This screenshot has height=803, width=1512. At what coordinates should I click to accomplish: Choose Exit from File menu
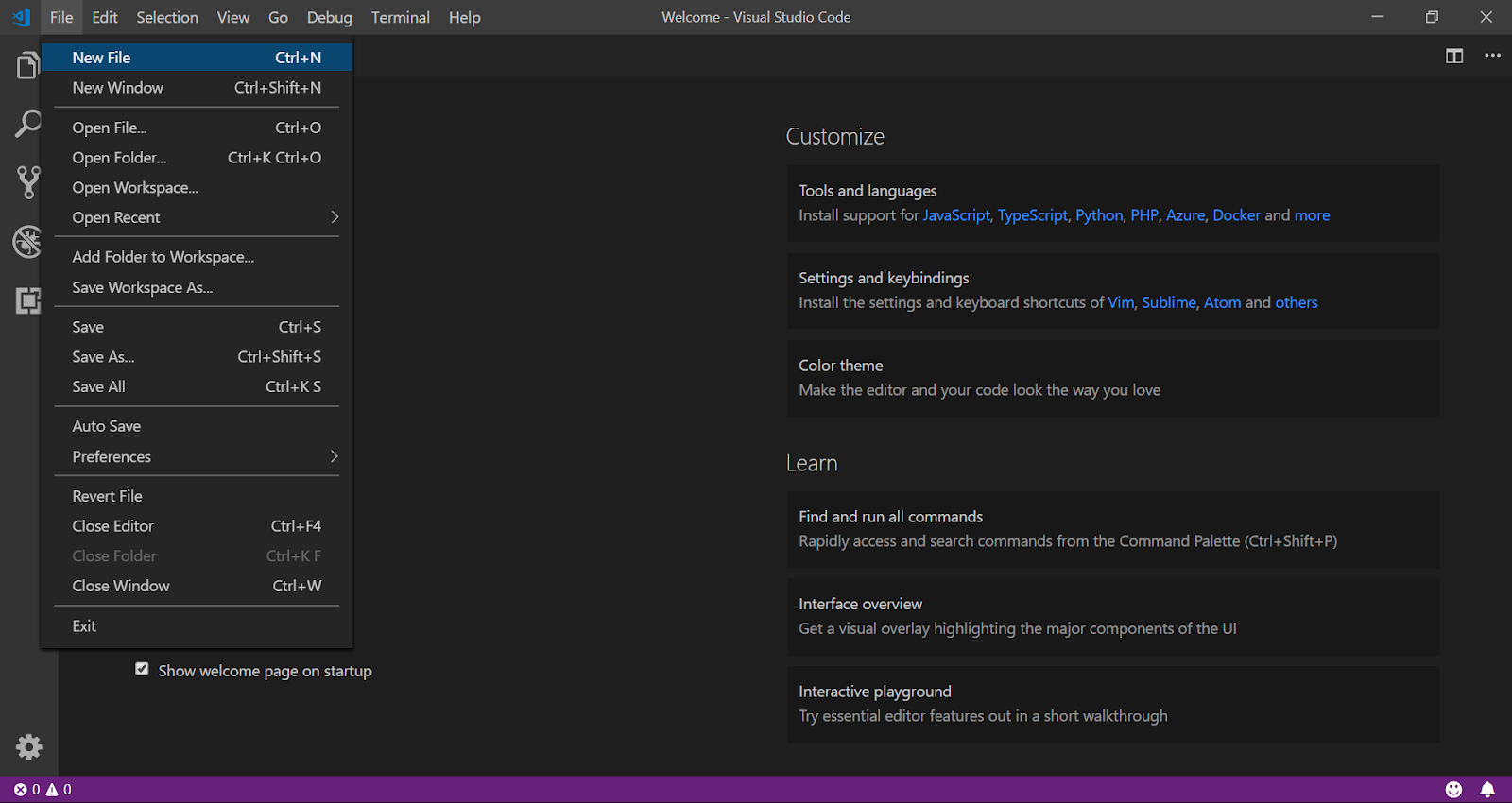[197, 625]
